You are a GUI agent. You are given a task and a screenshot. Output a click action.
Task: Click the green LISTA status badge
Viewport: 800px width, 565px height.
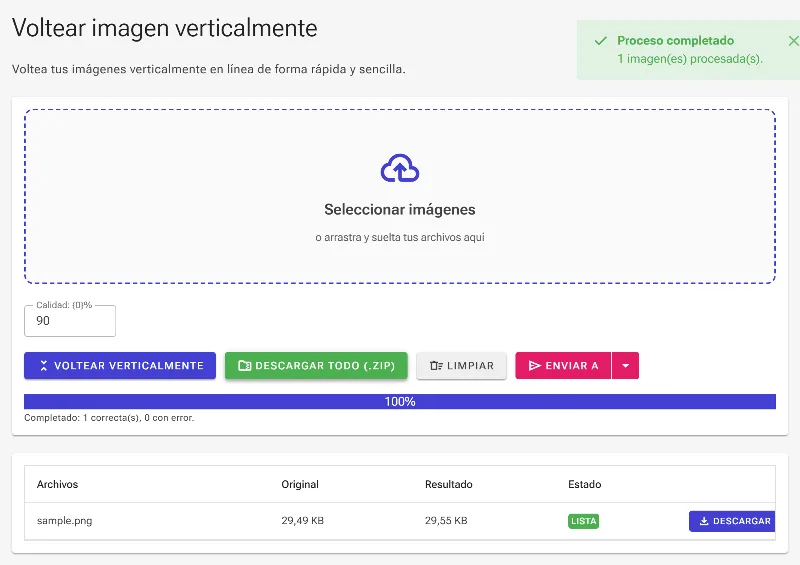click(583, 521)
